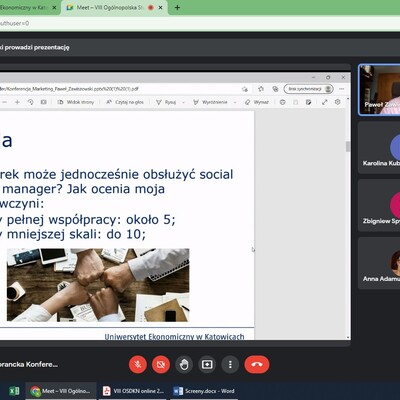Switch to the Meet – VIII Ogólnopolska tab
This screenshot has width=400, height=400.
pyautogui.click(x=114, y=7)
